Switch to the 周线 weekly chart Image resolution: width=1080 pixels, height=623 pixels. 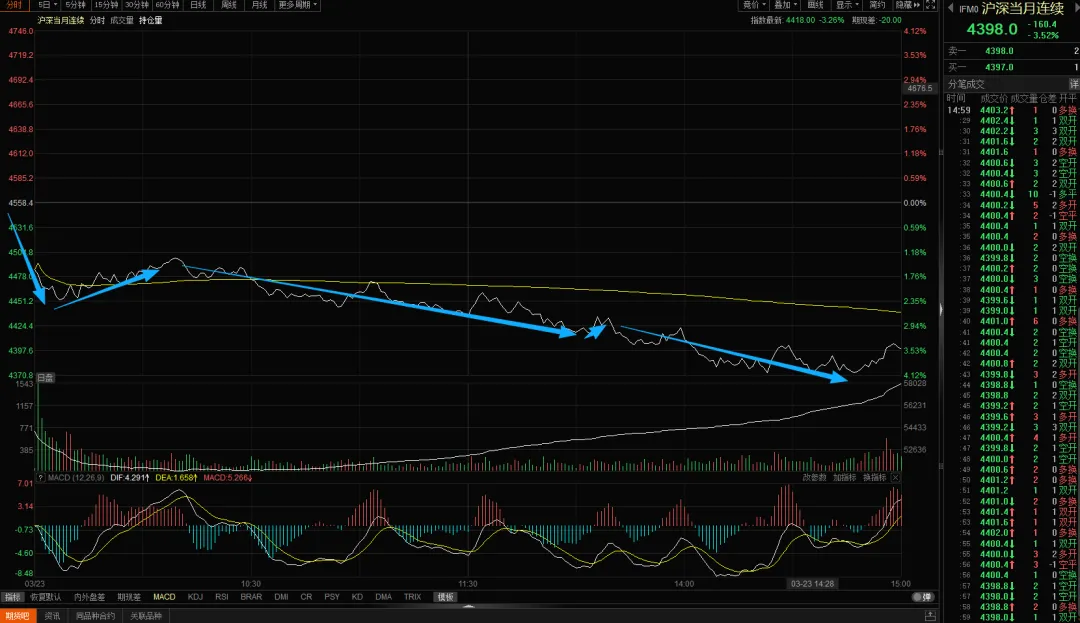click(229, 5)
